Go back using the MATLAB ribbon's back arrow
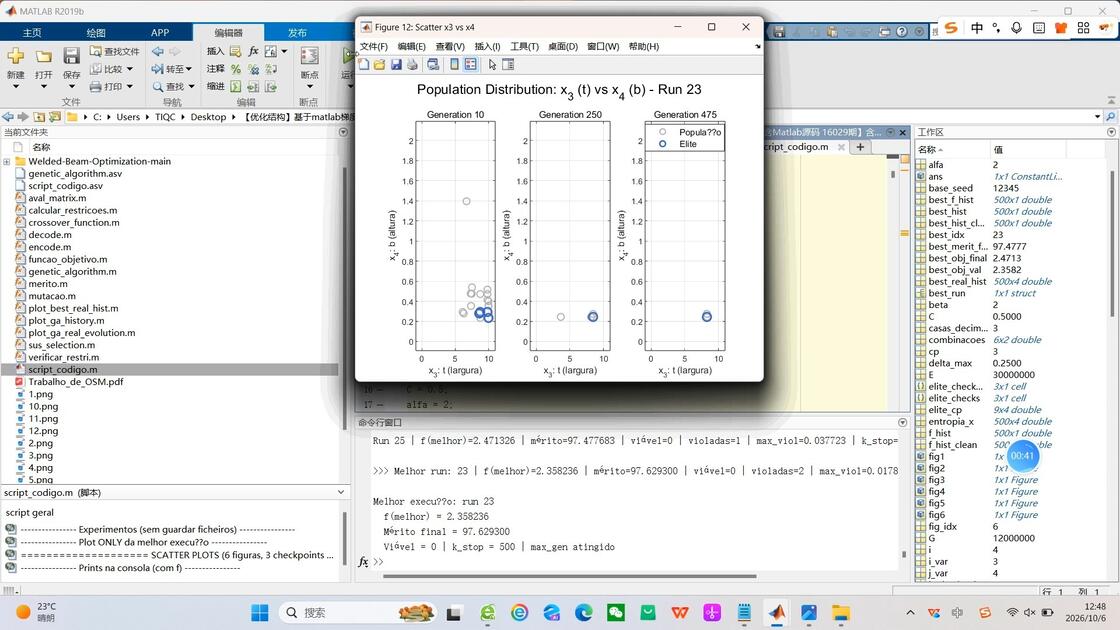Image resolution: width=1120 pixels, height=630 pixels. click(158, 51)
